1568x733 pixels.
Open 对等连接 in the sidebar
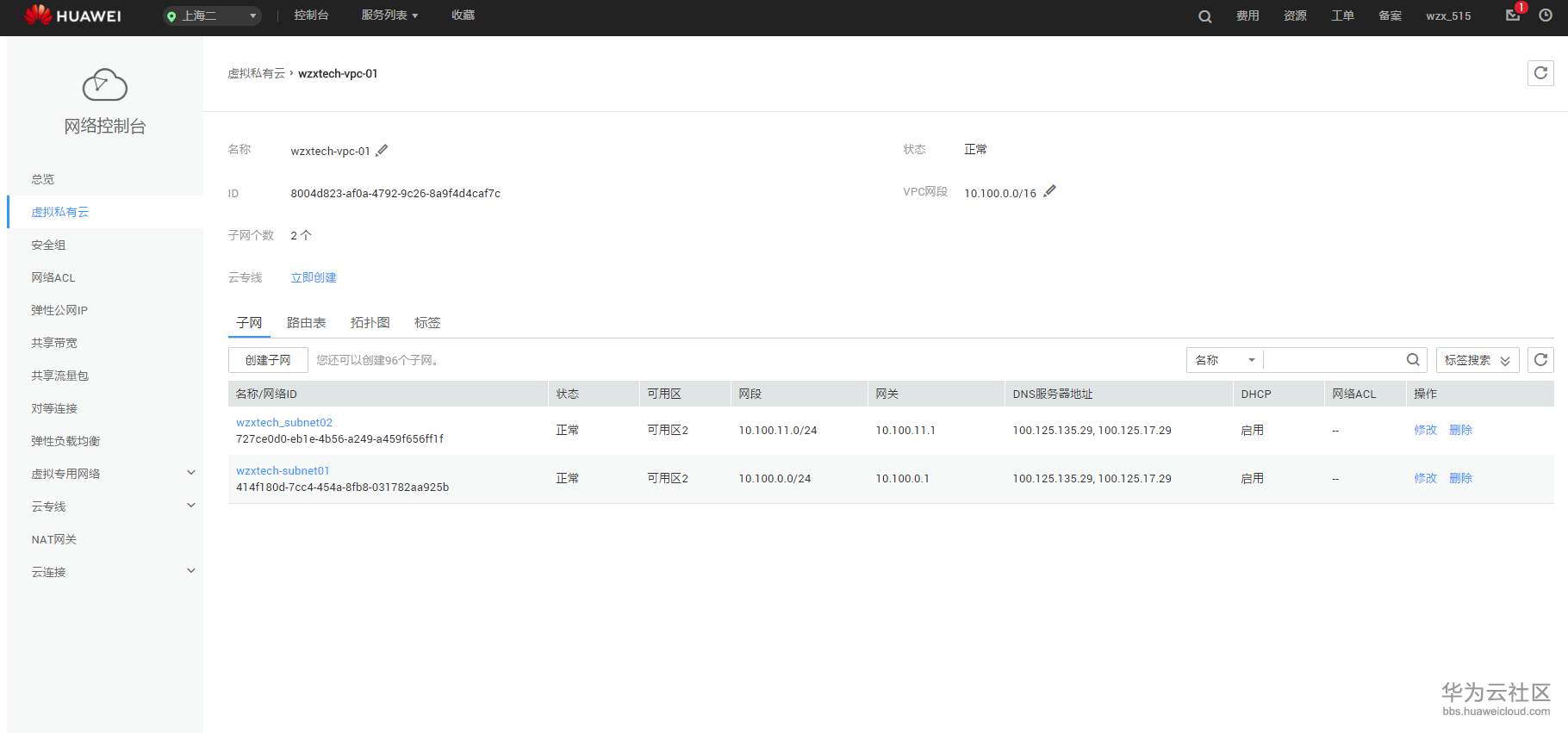click(54, 408)
